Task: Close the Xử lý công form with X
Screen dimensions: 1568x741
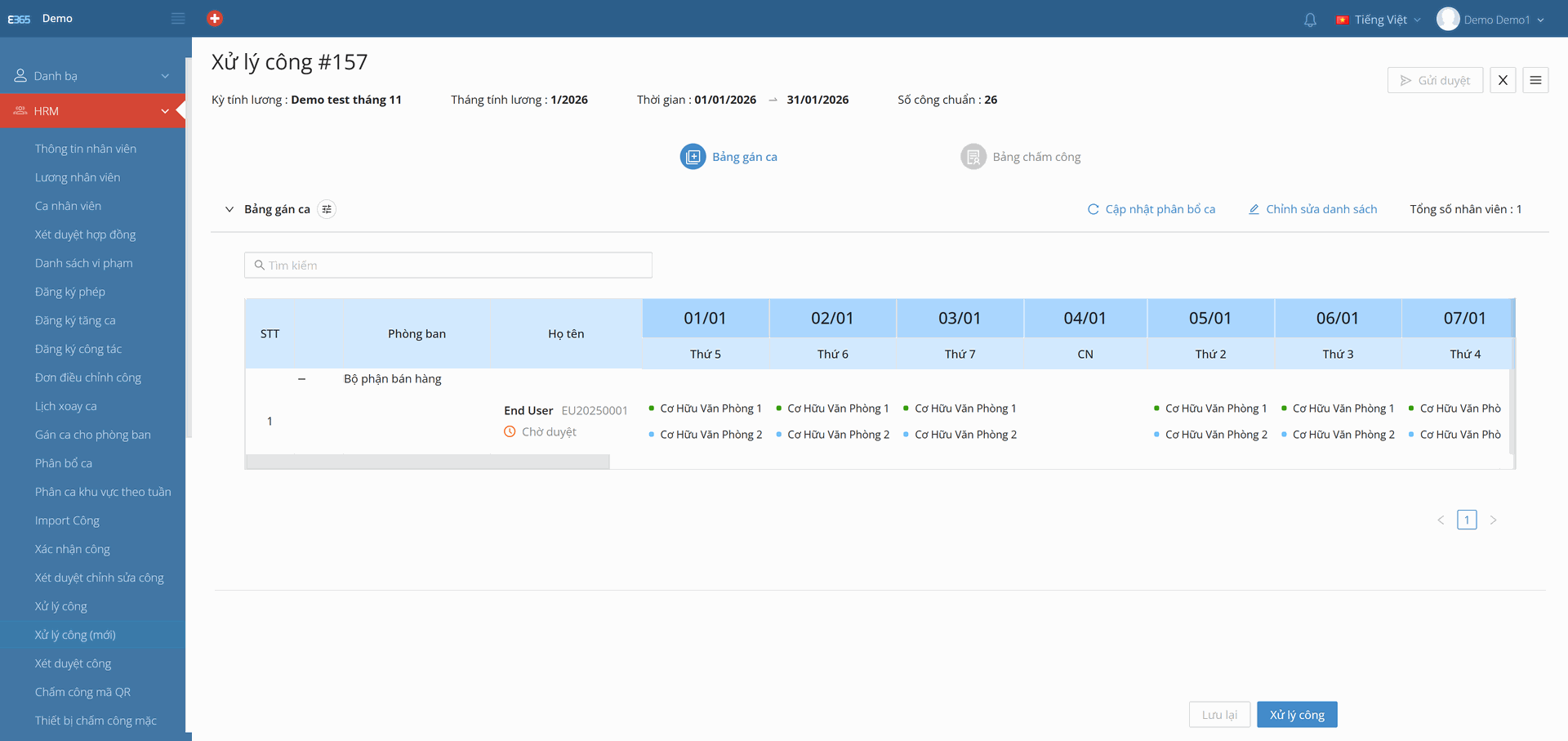Action: pos(1503,80)
